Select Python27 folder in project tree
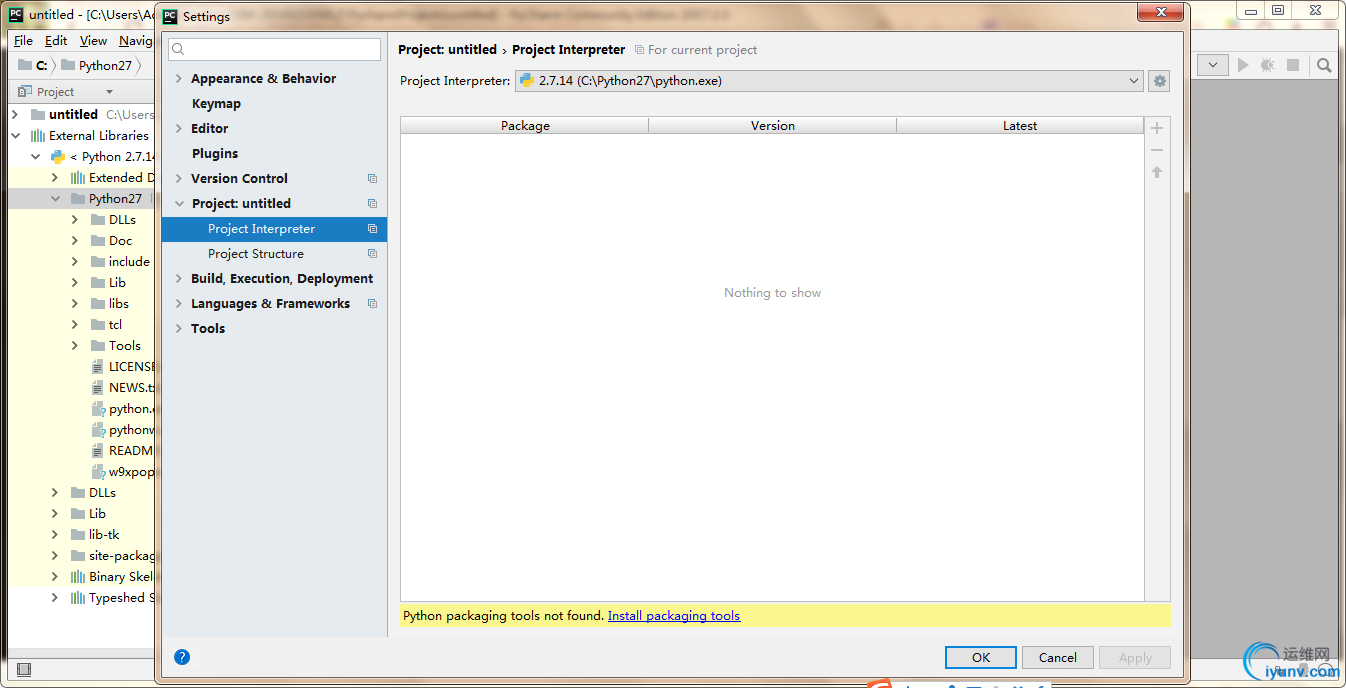 click(x=115, y=199)
